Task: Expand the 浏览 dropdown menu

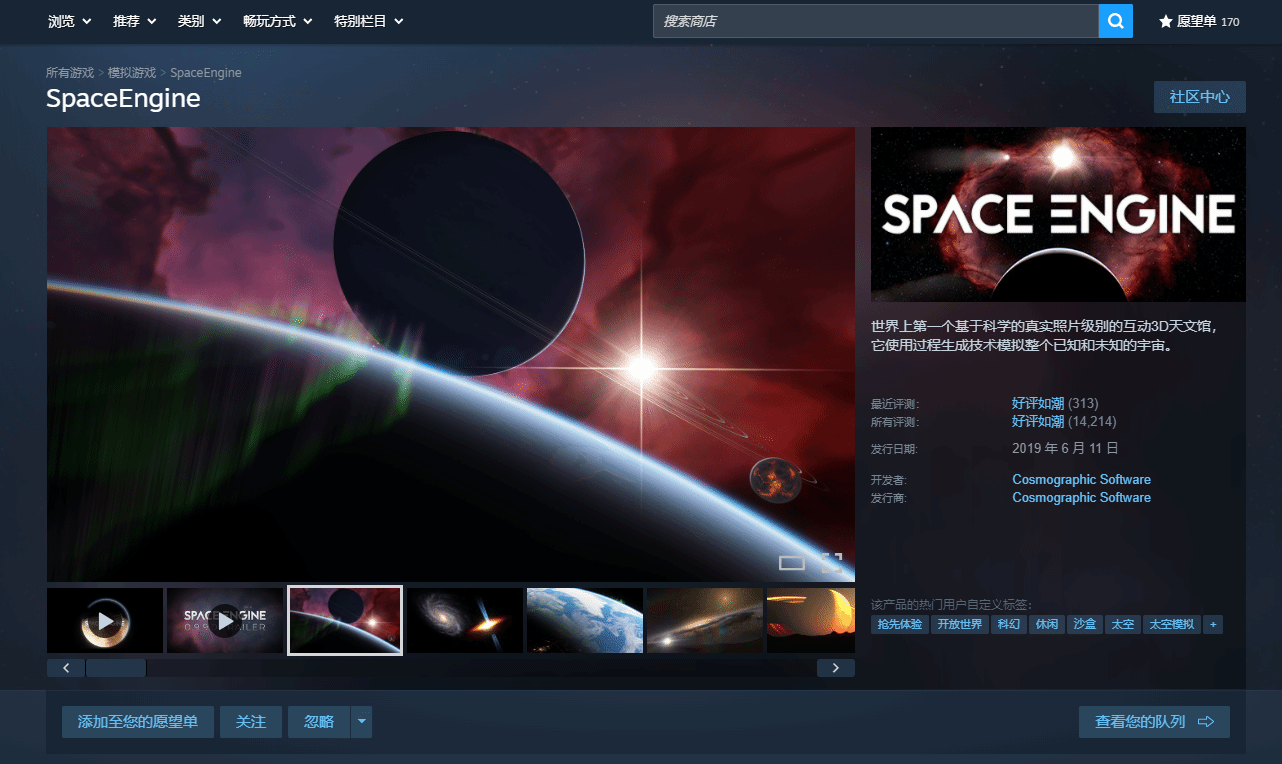Action: click(70, 21)
